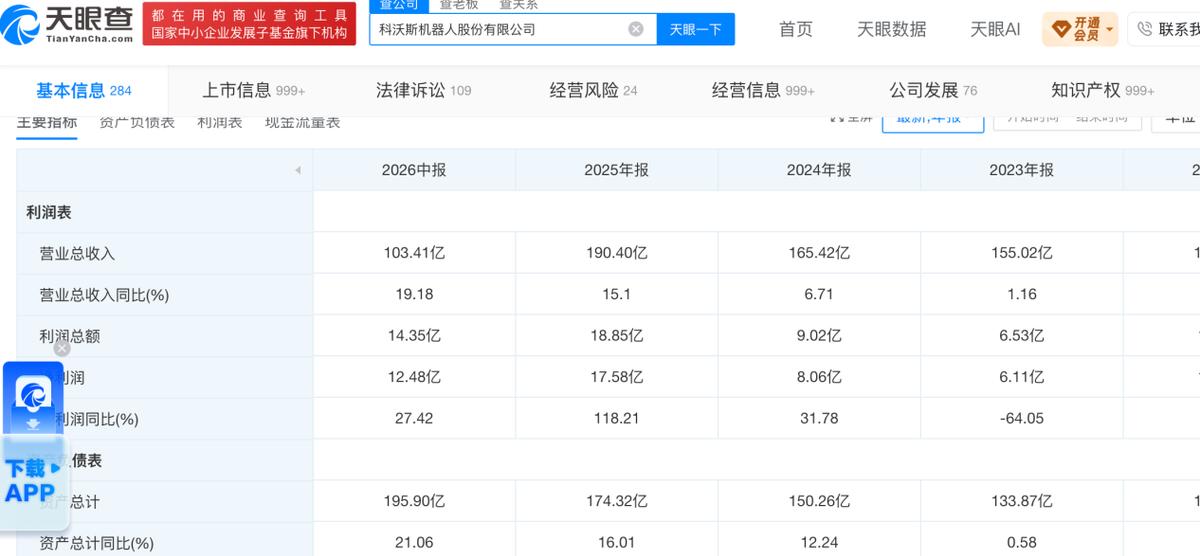Click the 165.42亿 revenue cell
Viewport: 1200px width, 556px height.
pyautogui.click(x=819, y=253)
